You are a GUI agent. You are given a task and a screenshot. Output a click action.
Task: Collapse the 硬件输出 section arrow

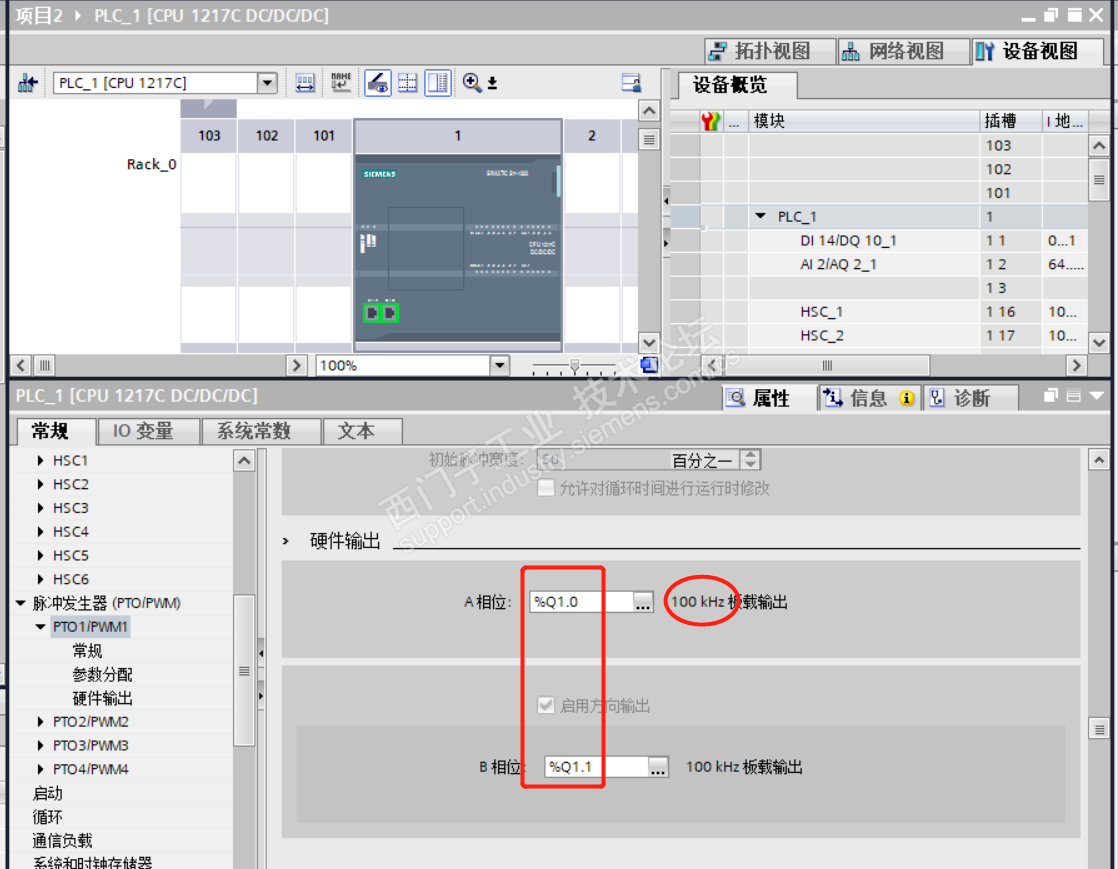point(286,542)
